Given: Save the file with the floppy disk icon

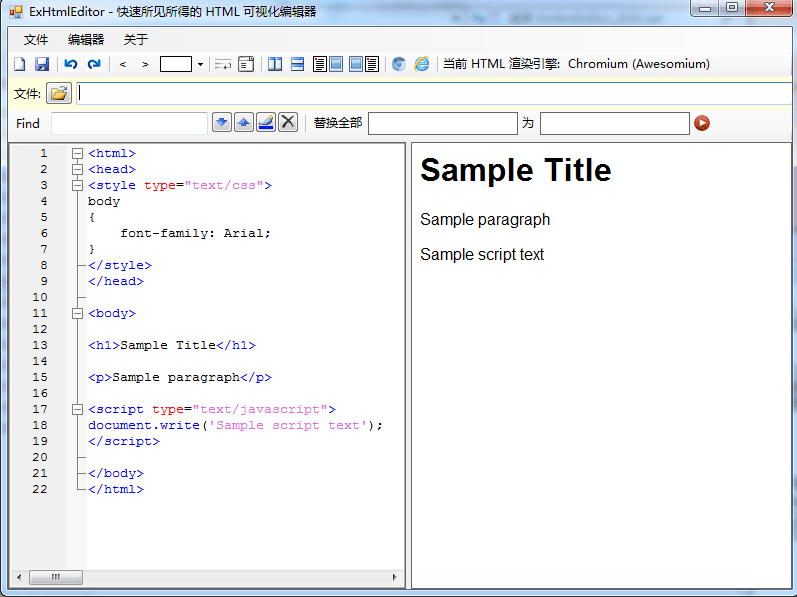Looking at the screenshot, I should click(42, 64).
